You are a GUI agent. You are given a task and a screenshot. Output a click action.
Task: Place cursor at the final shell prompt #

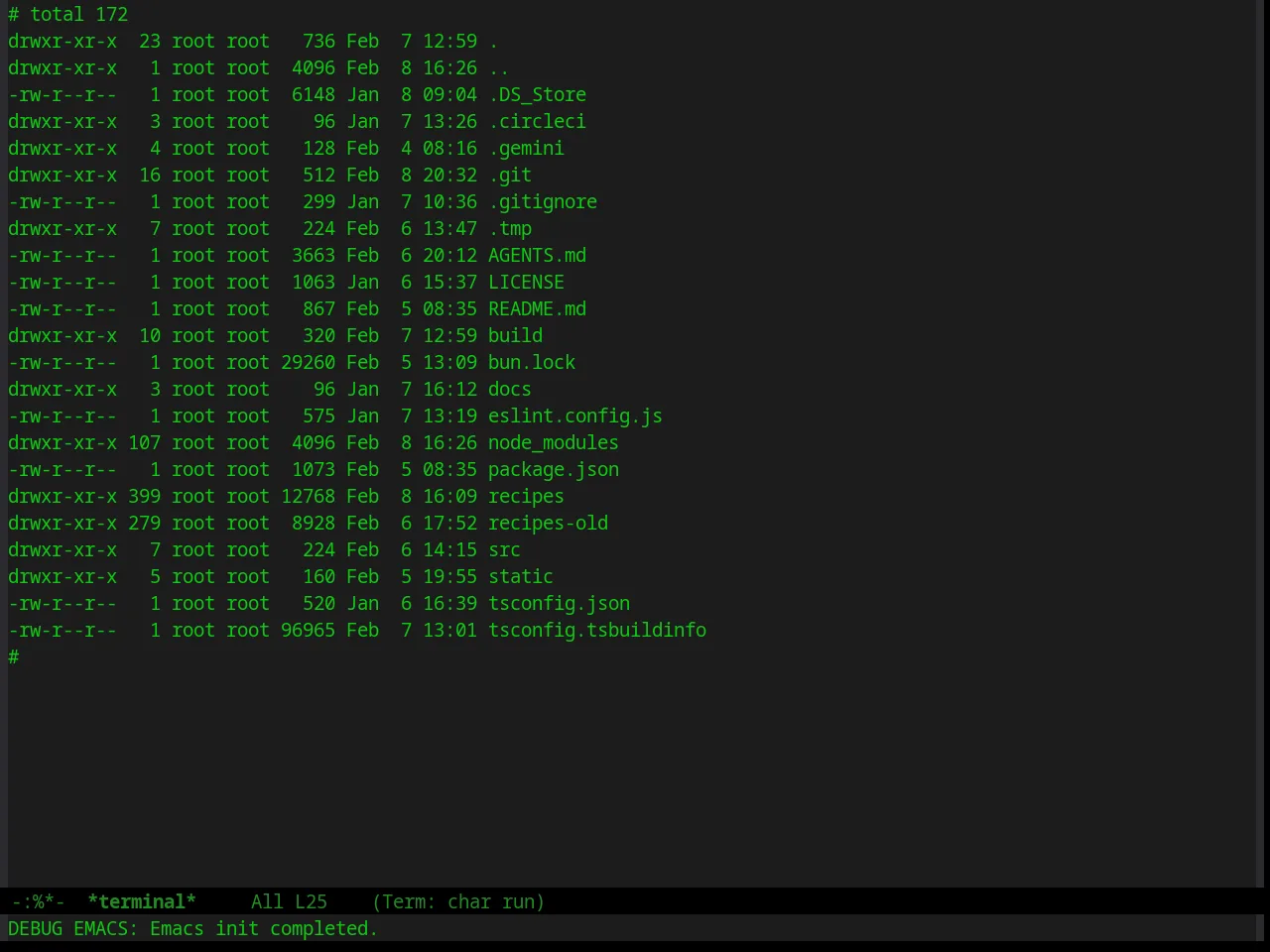click(14, 656)
